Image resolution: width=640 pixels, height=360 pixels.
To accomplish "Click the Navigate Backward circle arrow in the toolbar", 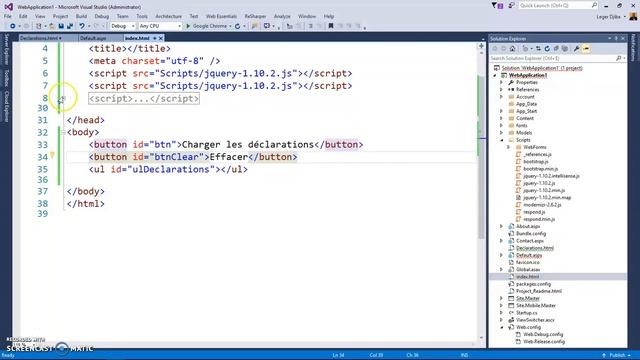I will coord(13,26).
